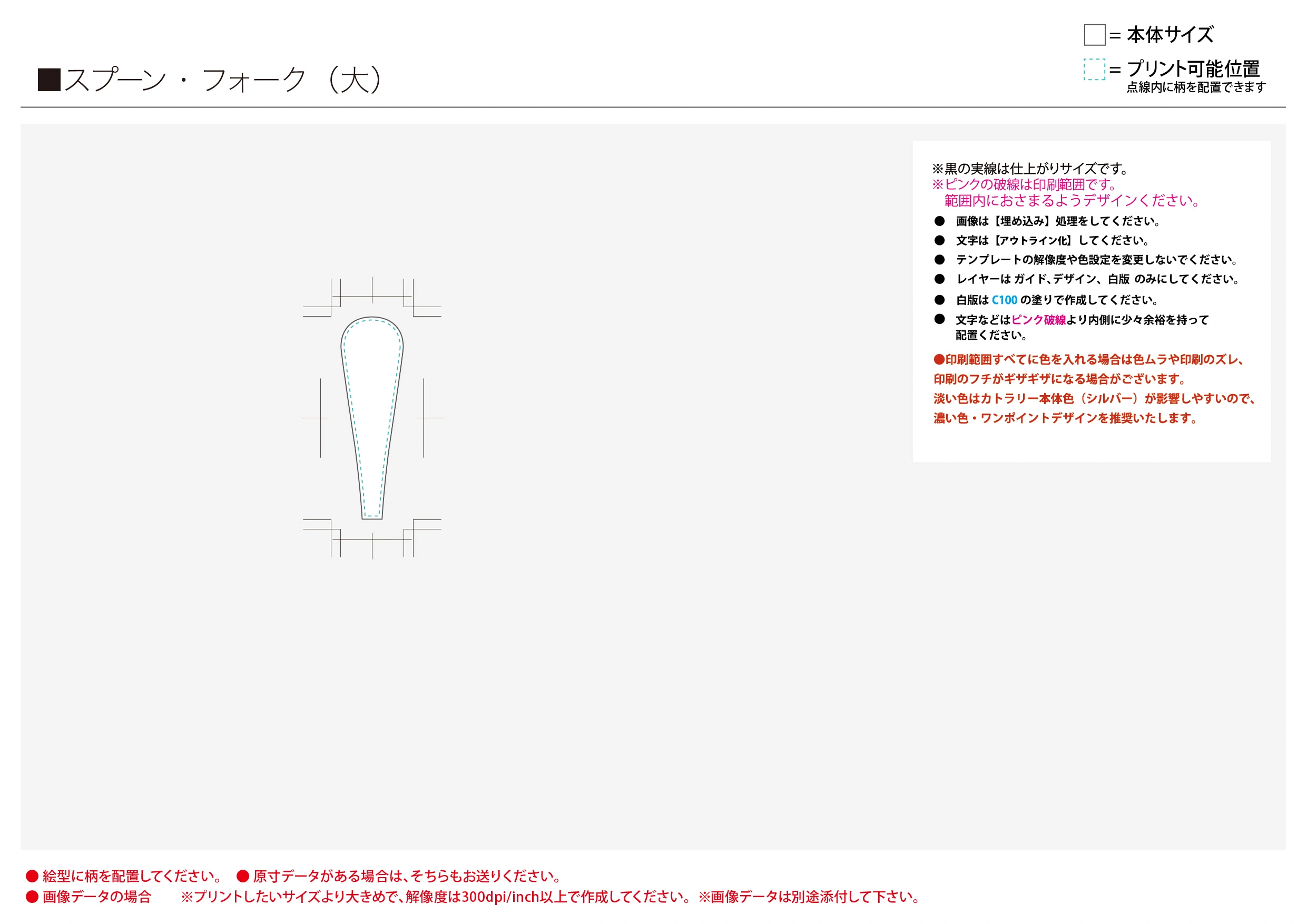Click the 本体サイズ legend label
The width and height of the screenshot is (1307, 924).
point(1170,35)
